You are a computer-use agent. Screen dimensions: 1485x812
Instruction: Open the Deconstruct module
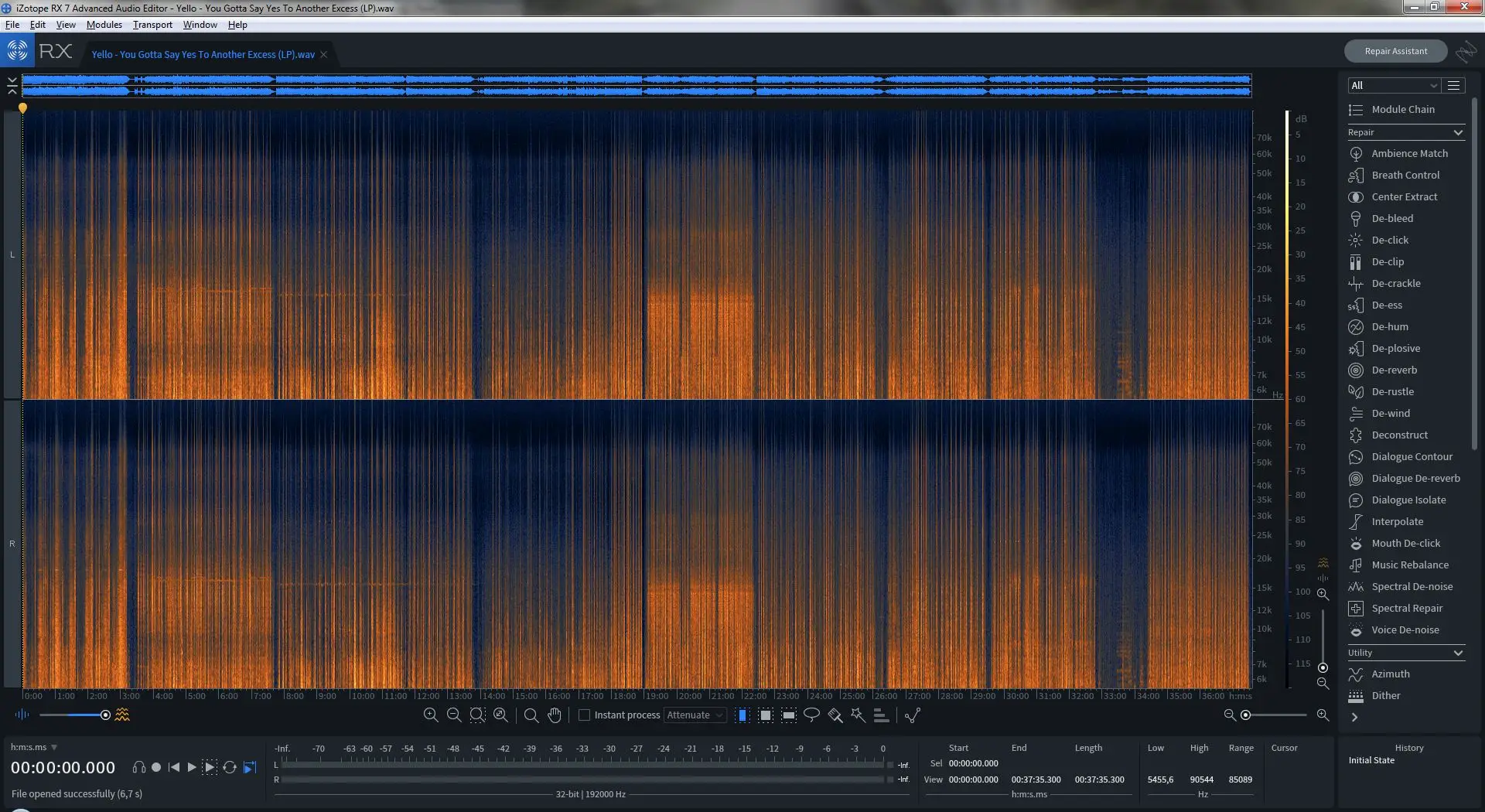pyautogui.click(x=1388, y=435)
